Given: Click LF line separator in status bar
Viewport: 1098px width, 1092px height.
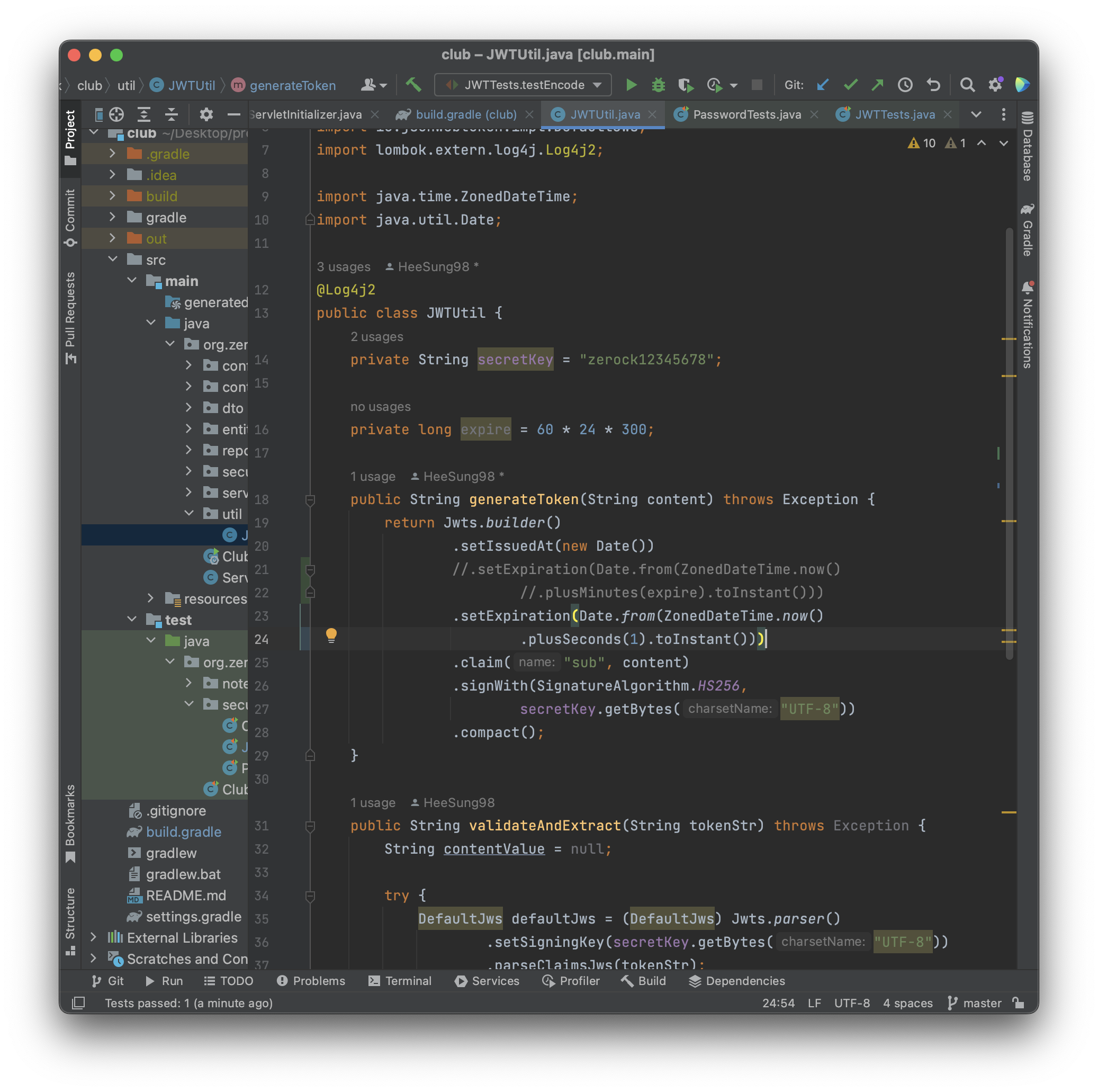Looking at the screenshot, I should tap(814, 1004).
